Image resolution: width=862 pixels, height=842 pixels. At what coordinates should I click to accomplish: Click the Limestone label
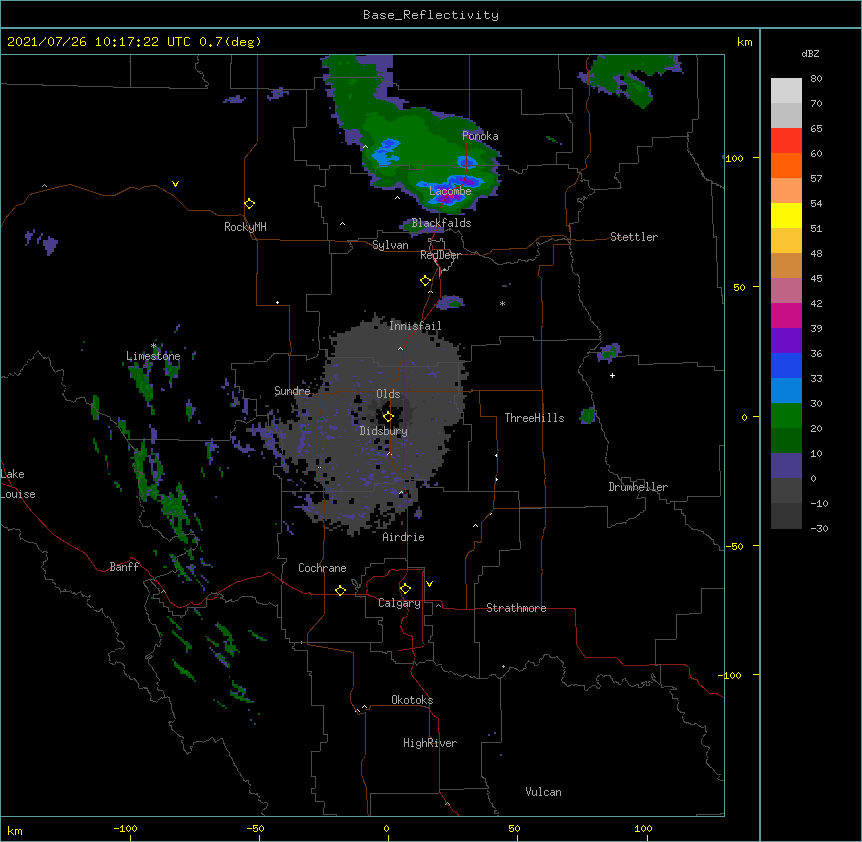point(153,356)
